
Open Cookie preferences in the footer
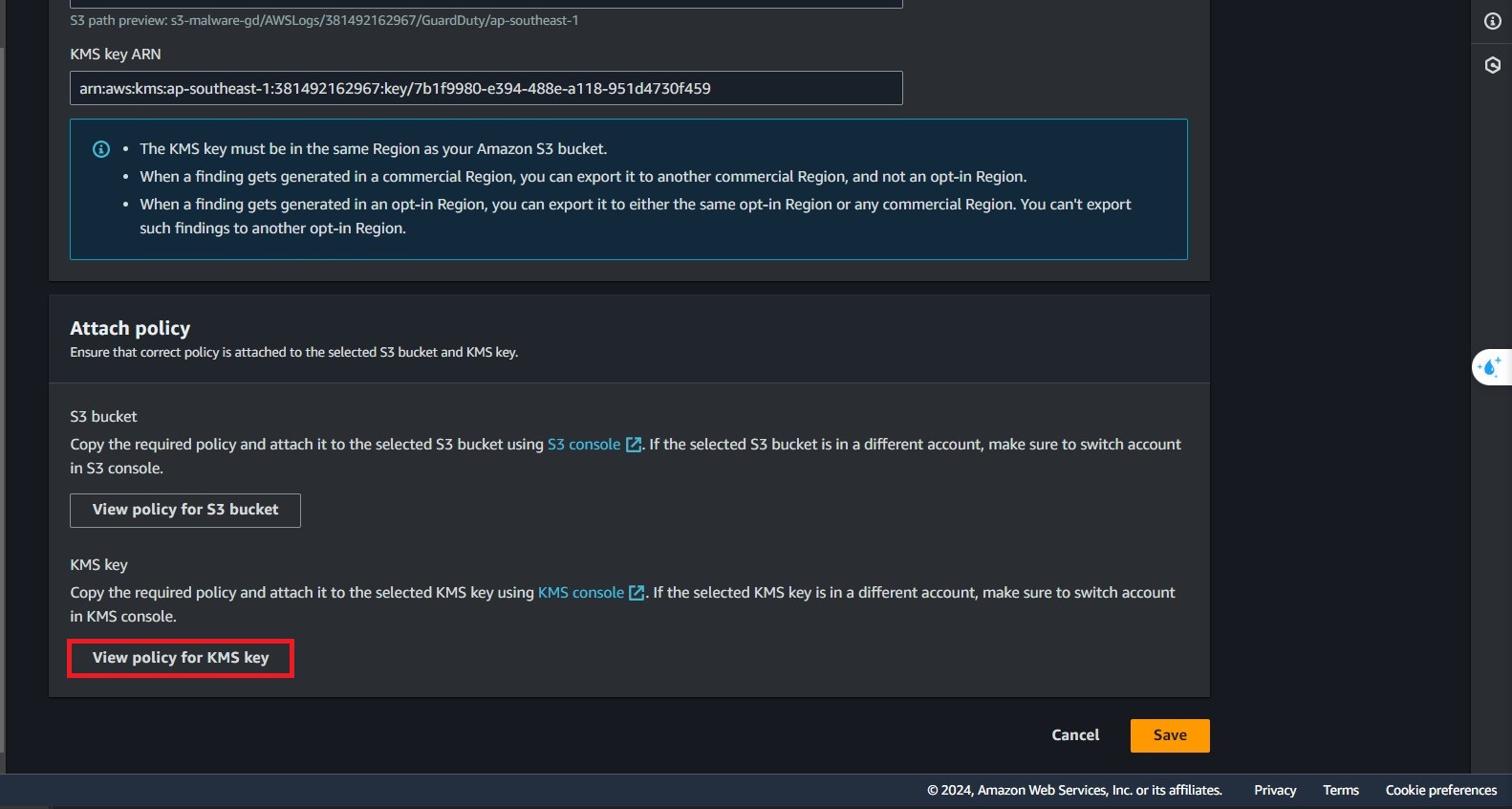(1440, 790)
